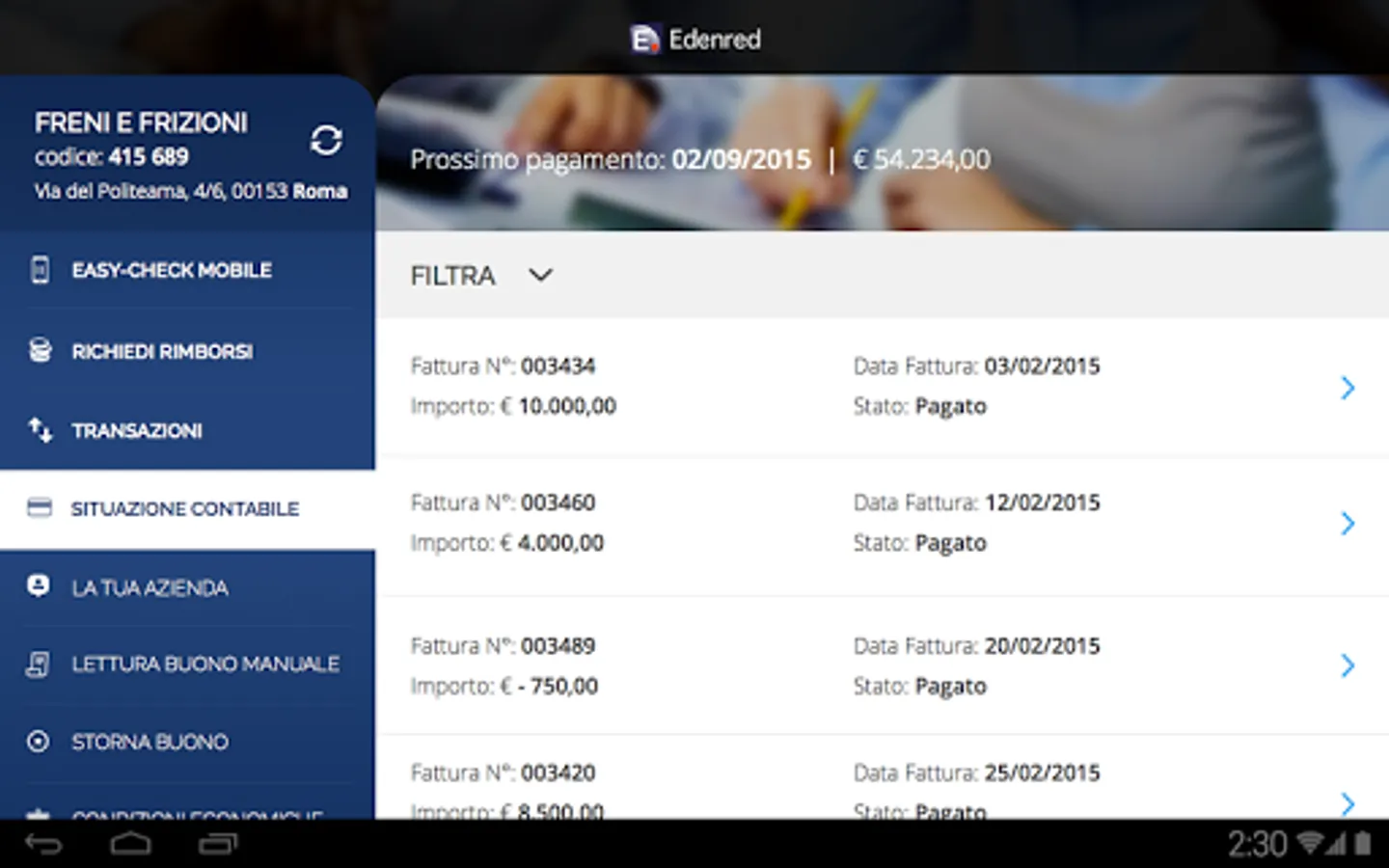The width and height of the screenshot is (1389, 868).
Task: Tap the Android home navigation icon
Action: (130, 845)
